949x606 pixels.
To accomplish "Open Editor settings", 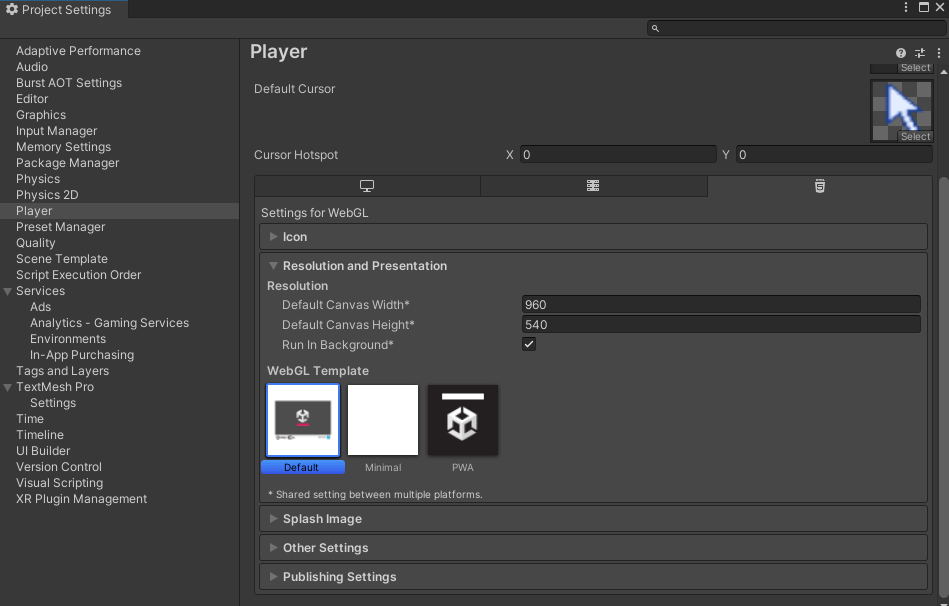I will (x=32, y=99).
